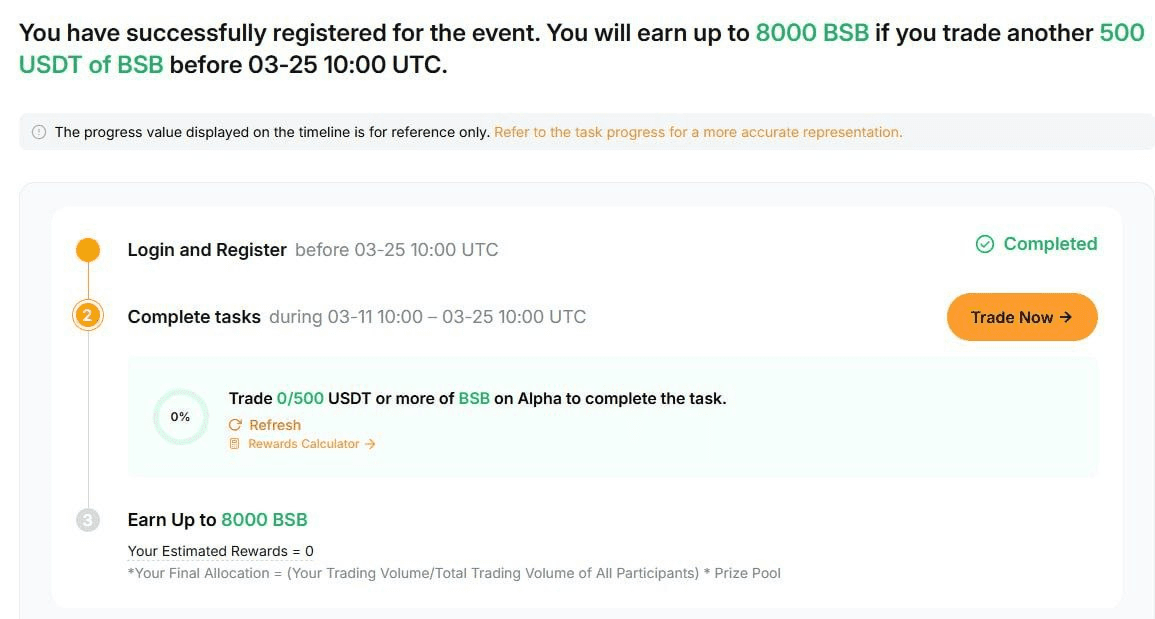
Task: Click the arrow inside Trade Now button
Action: [1066, 317]
